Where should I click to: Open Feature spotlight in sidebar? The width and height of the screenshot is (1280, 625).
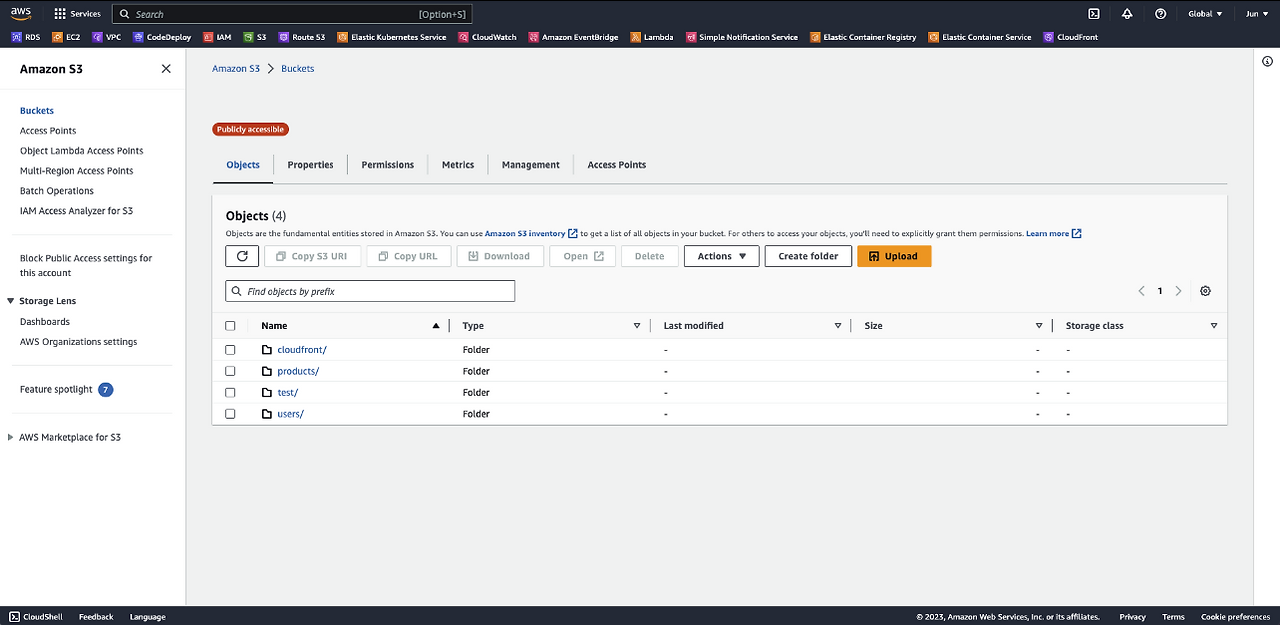[x=56, y=389]
